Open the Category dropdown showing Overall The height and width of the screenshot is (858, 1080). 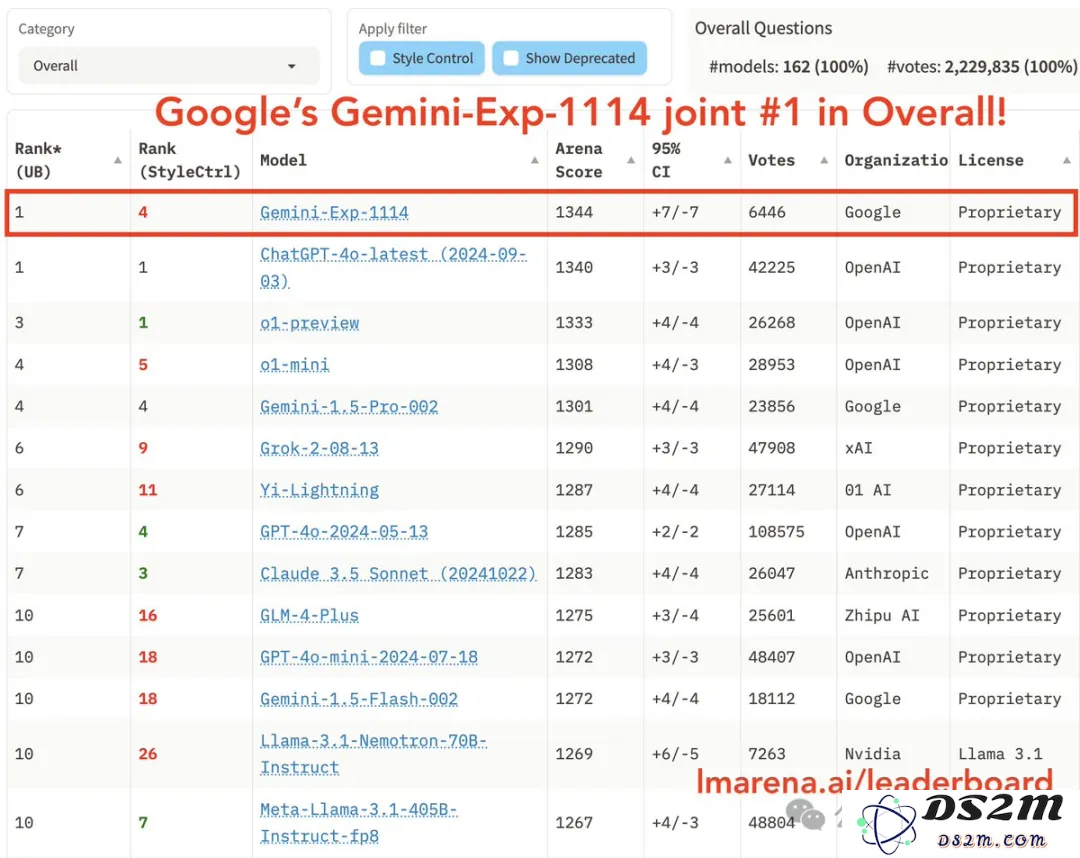[x=169, y=66]
